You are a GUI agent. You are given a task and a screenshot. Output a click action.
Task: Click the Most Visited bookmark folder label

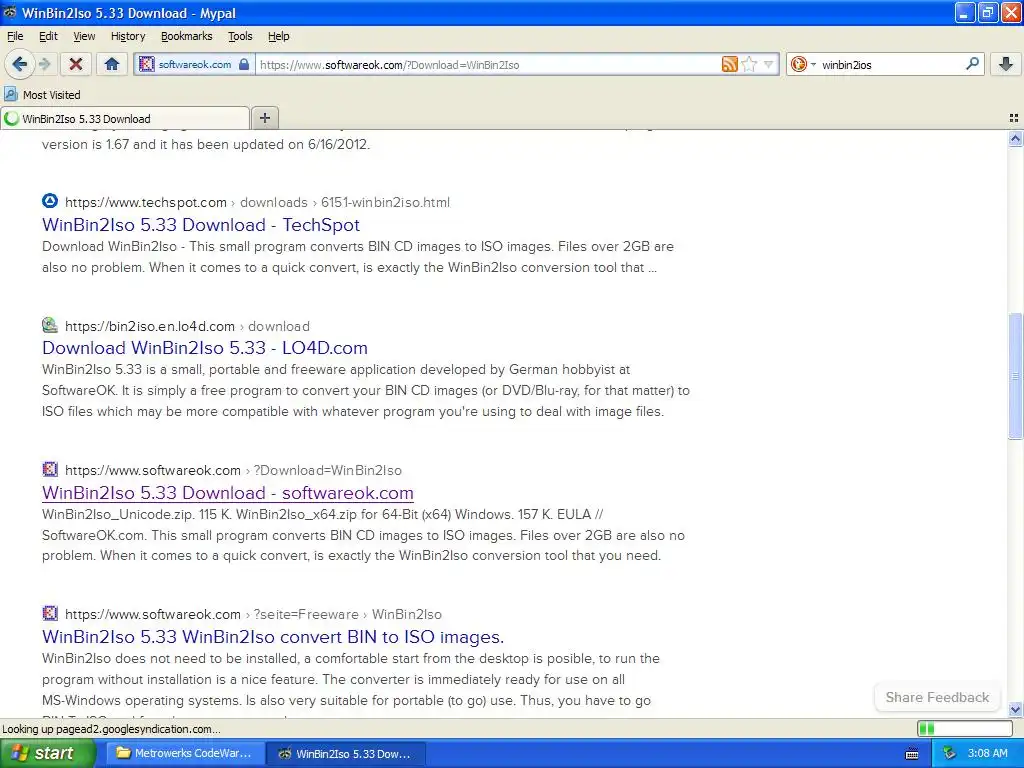point(52,95)
